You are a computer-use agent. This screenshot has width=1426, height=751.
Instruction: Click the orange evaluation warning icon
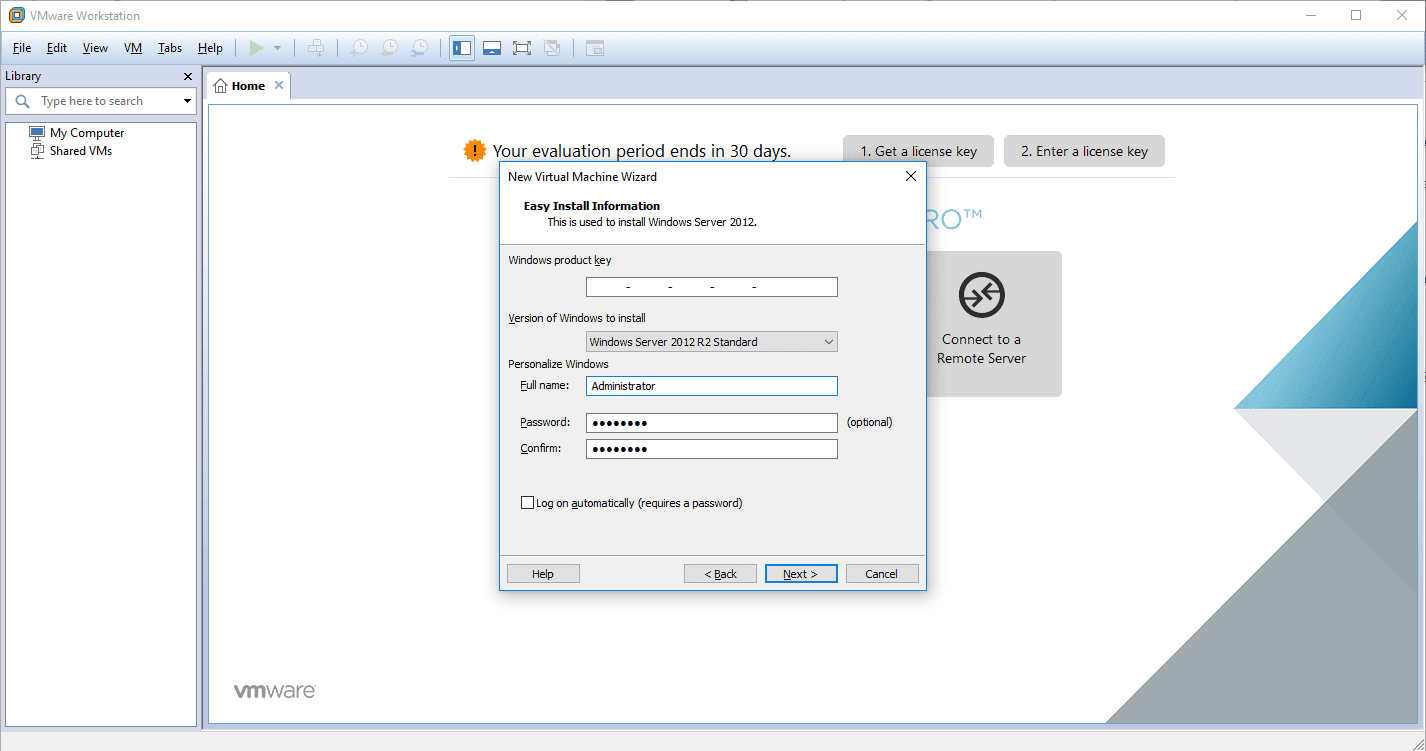click(x=474, y=151)
